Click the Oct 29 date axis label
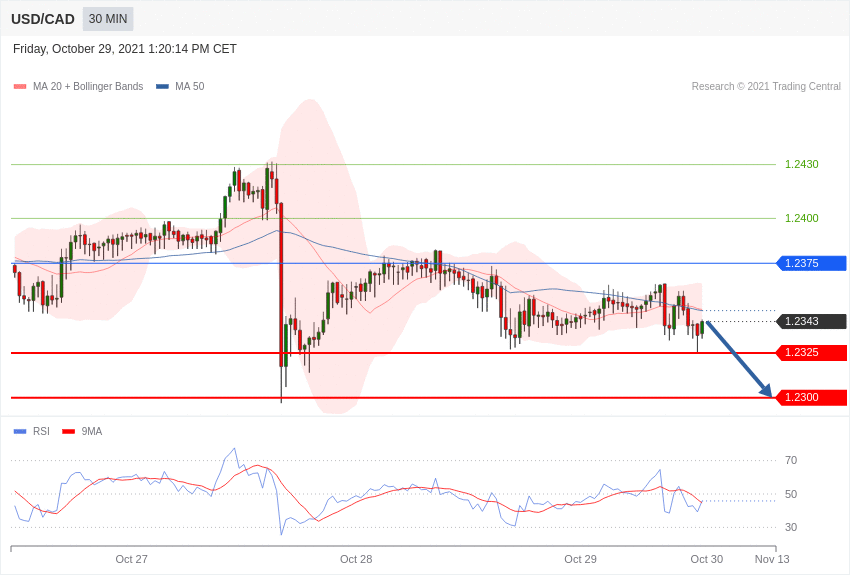This screenshot has height=576, width=850. (580, 559)
